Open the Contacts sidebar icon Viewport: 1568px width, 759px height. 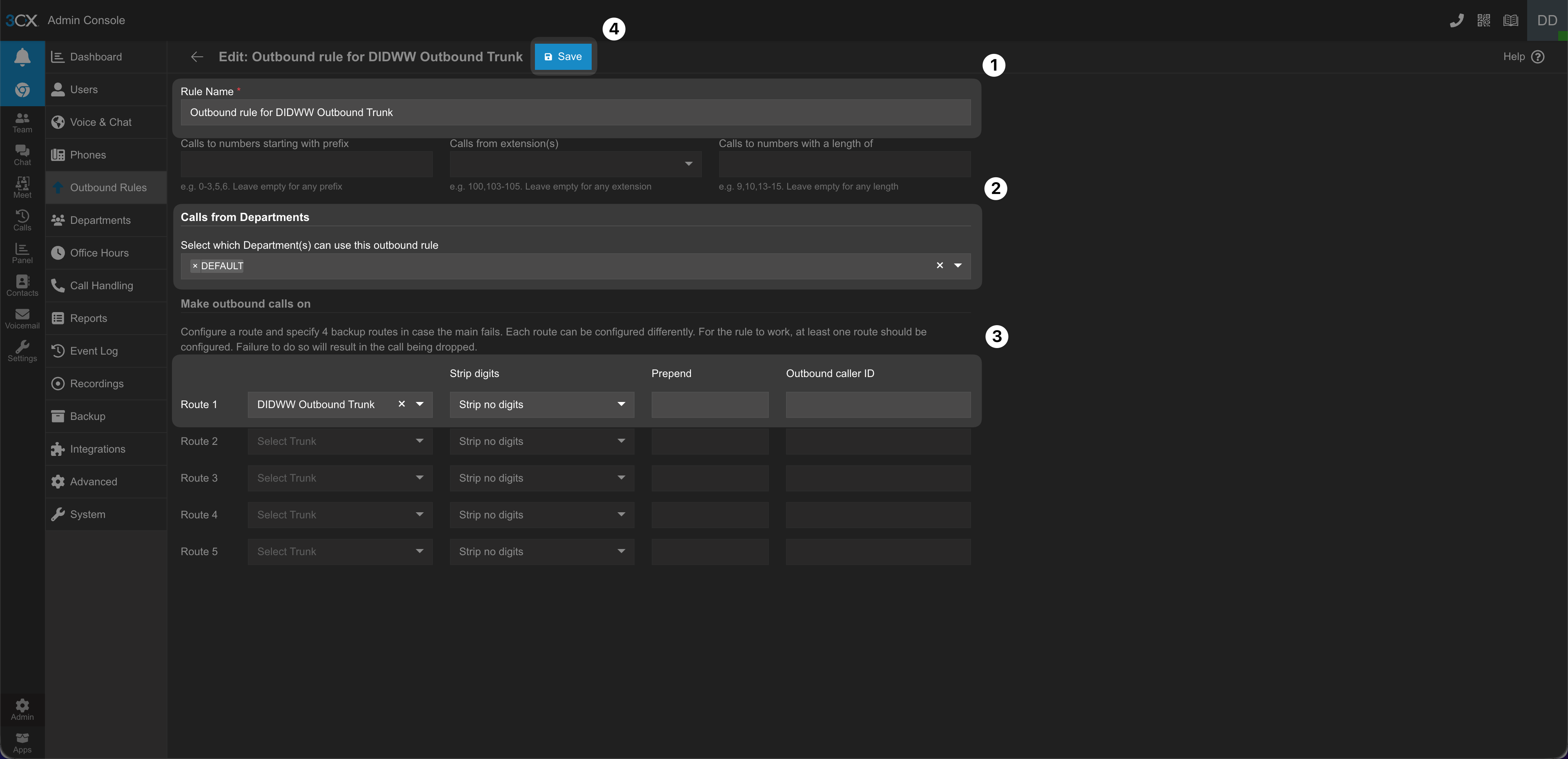click(x=22, y=285)
